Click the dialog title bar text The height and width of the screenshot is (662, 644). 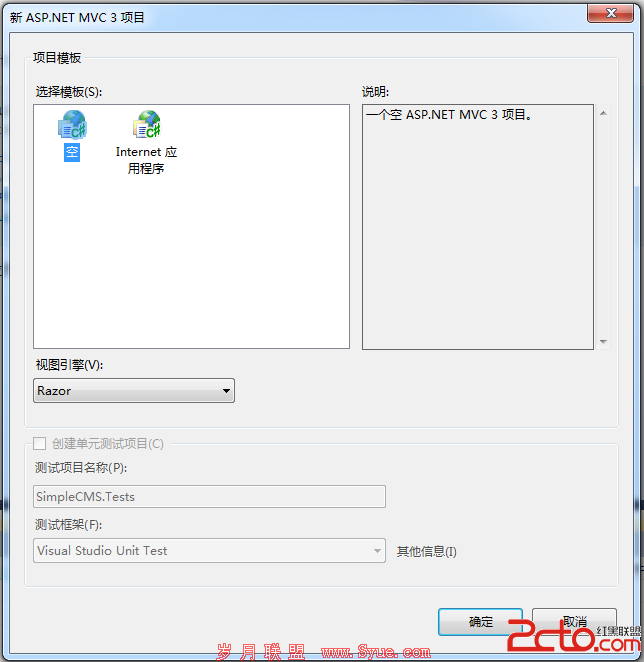tap(77, 17)
